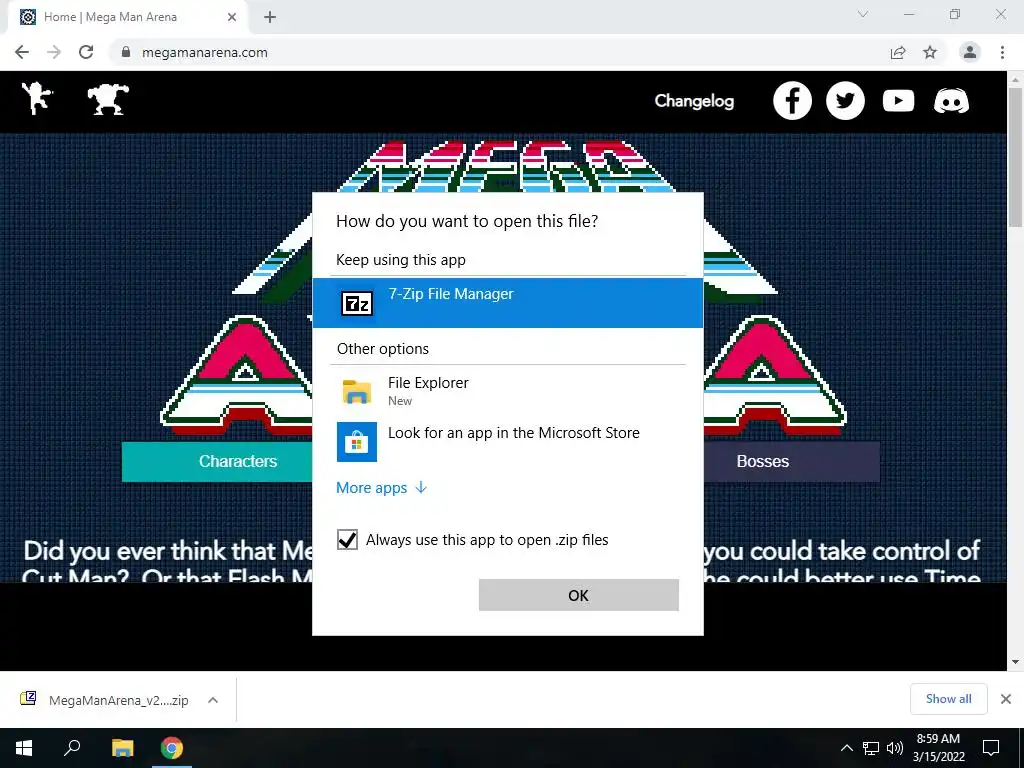1024x768 pixels.
Task: Reload the current page
Action: tap(86, 52)
